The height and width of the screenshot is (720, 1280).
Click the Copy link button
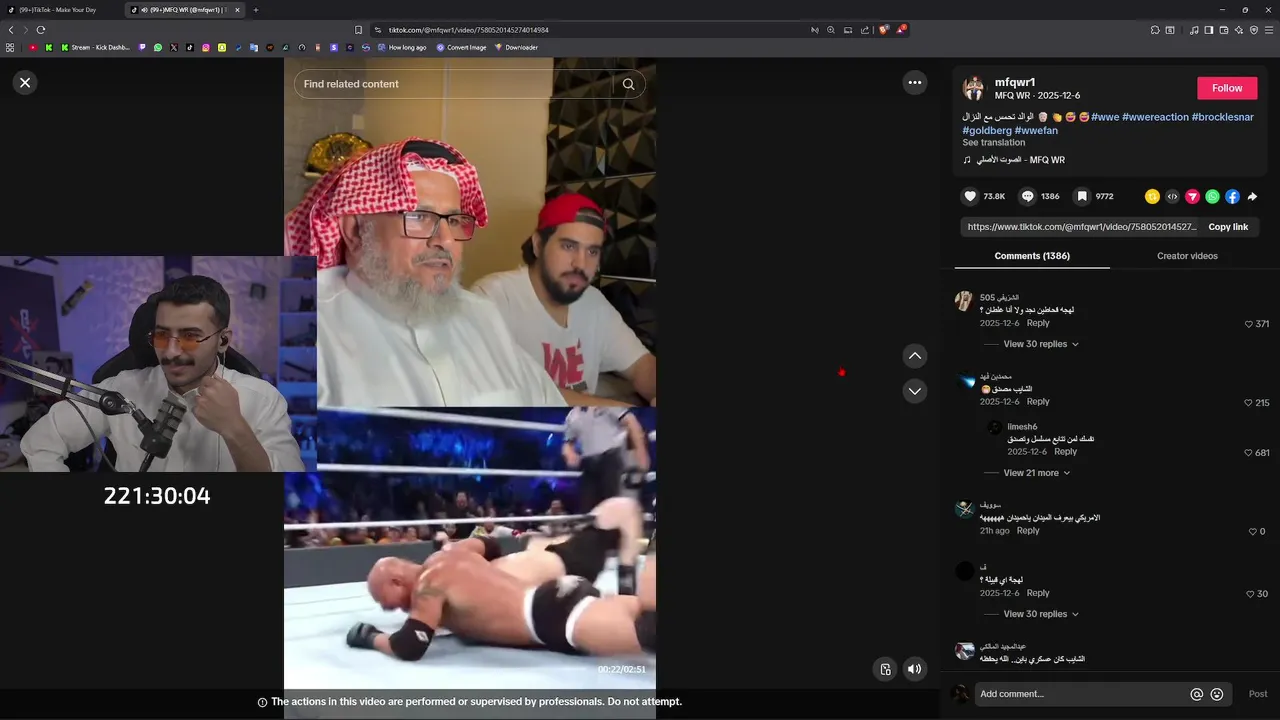click(x=1228, y=227)
